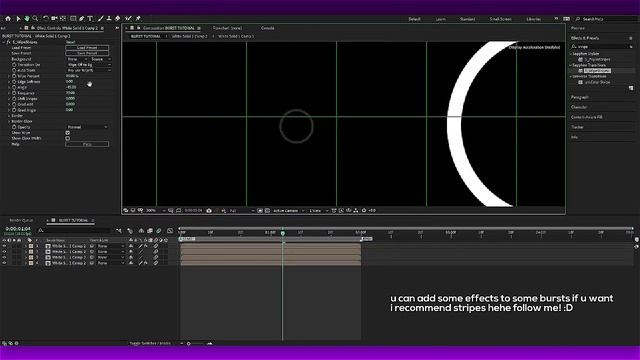Expand the Border property group
The width and height of the screenshot is (640, 360).
click(x=9, y=116)
